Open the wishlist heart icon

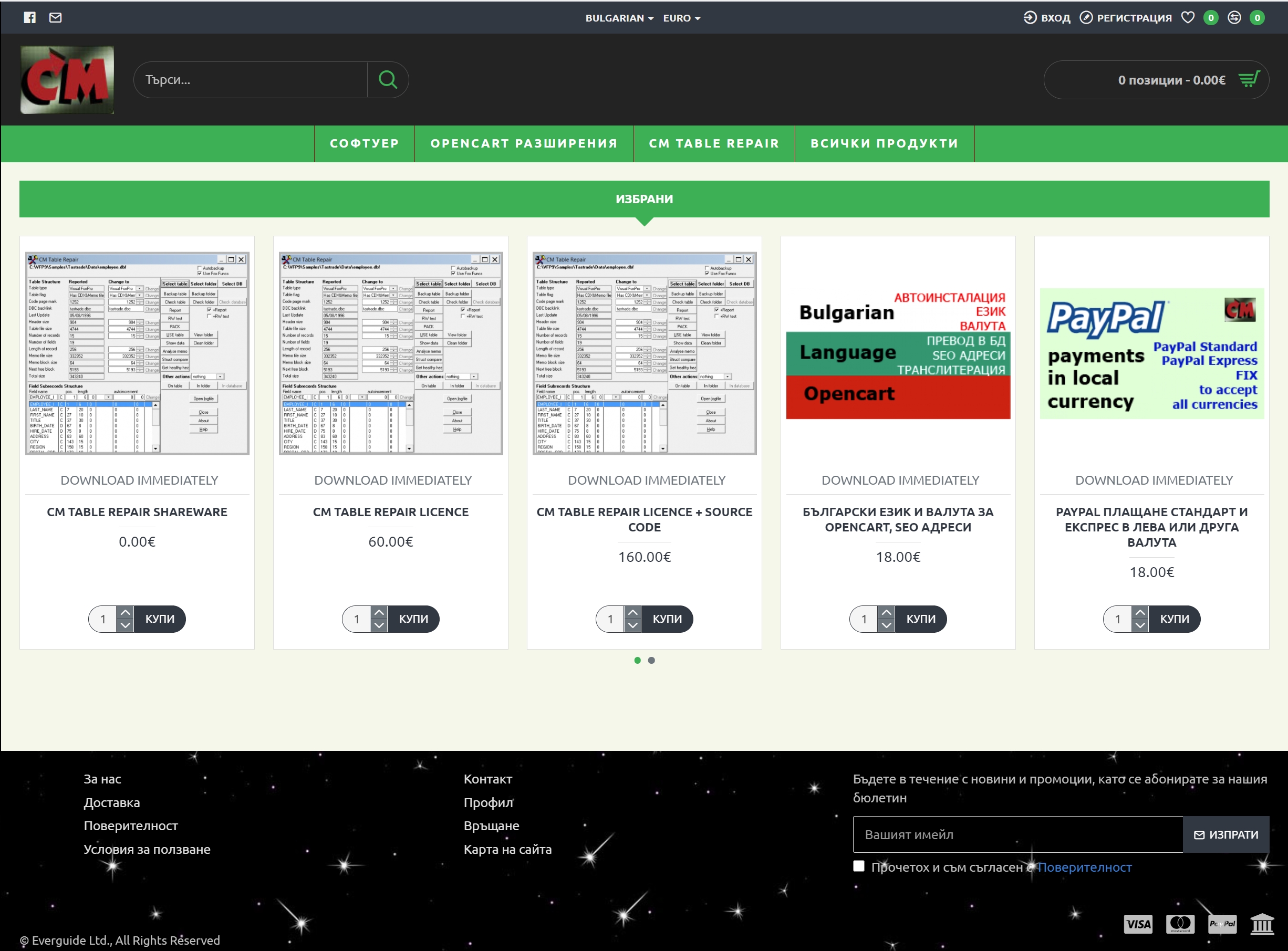coord(1188,18)
